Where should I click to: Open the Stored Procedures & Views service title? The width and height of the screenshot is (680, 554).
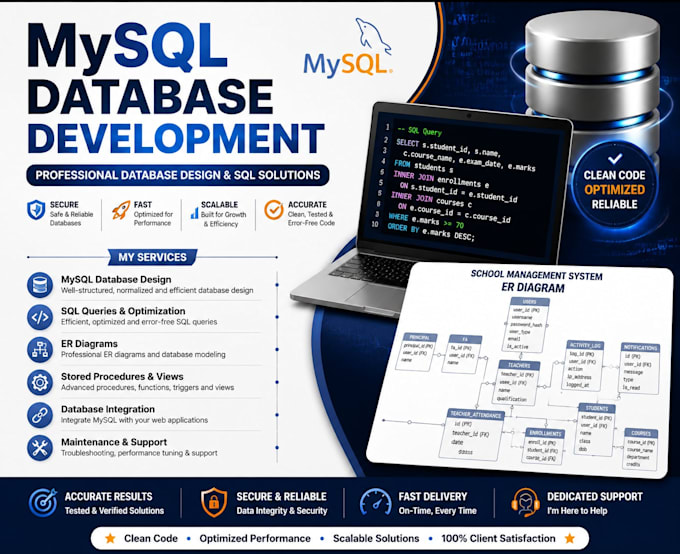122,377
